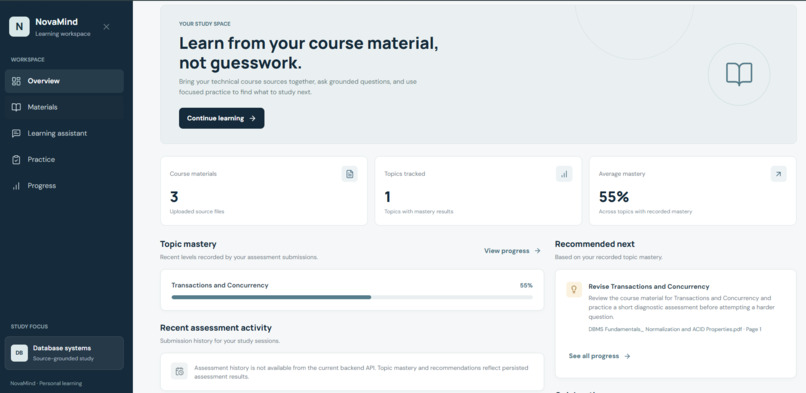Click the Practice clipboard icon

pos(16,160)
